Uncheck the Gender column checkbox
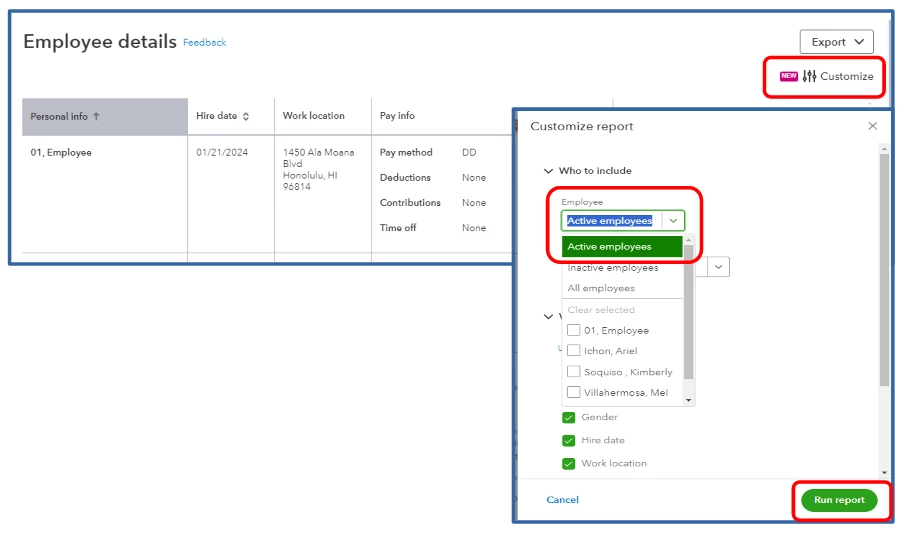Image resolution: width=905 pixels, height=536 pixels. (569, 417)
